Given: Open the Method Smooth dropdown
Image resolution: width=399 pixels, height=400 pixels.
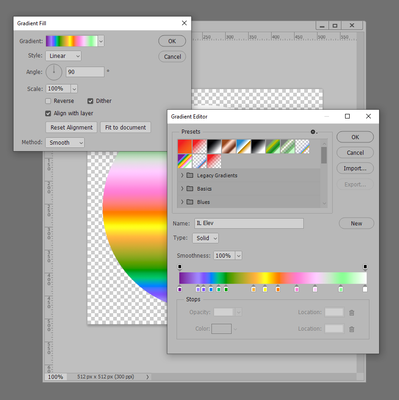Looking at the screenshot, I should [x=65, y=143].
